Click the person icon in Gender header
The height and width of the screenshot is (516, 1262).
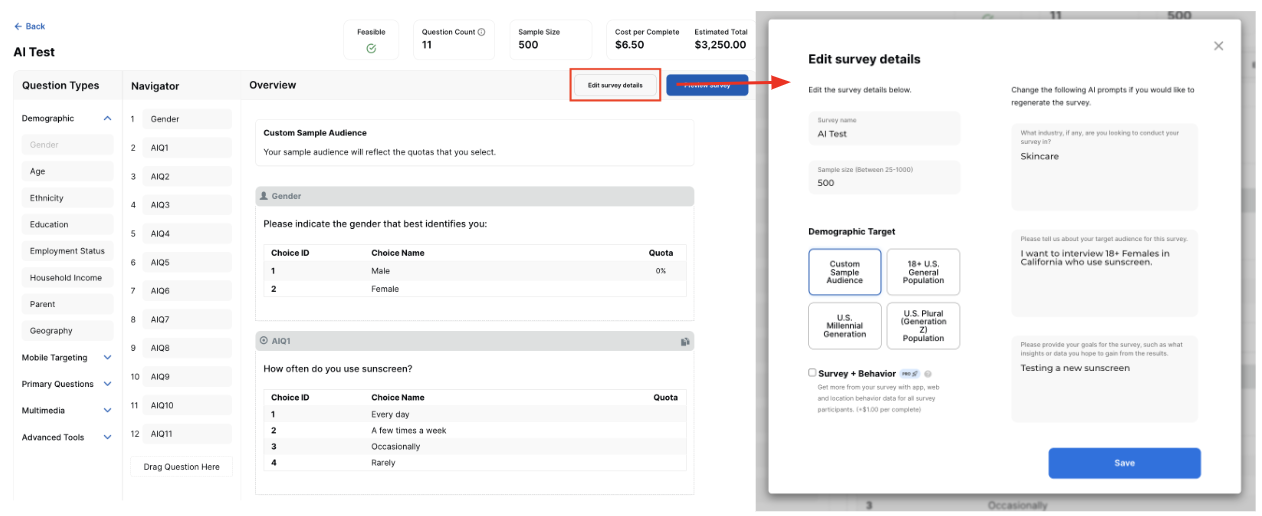click(x=264, y=196)
